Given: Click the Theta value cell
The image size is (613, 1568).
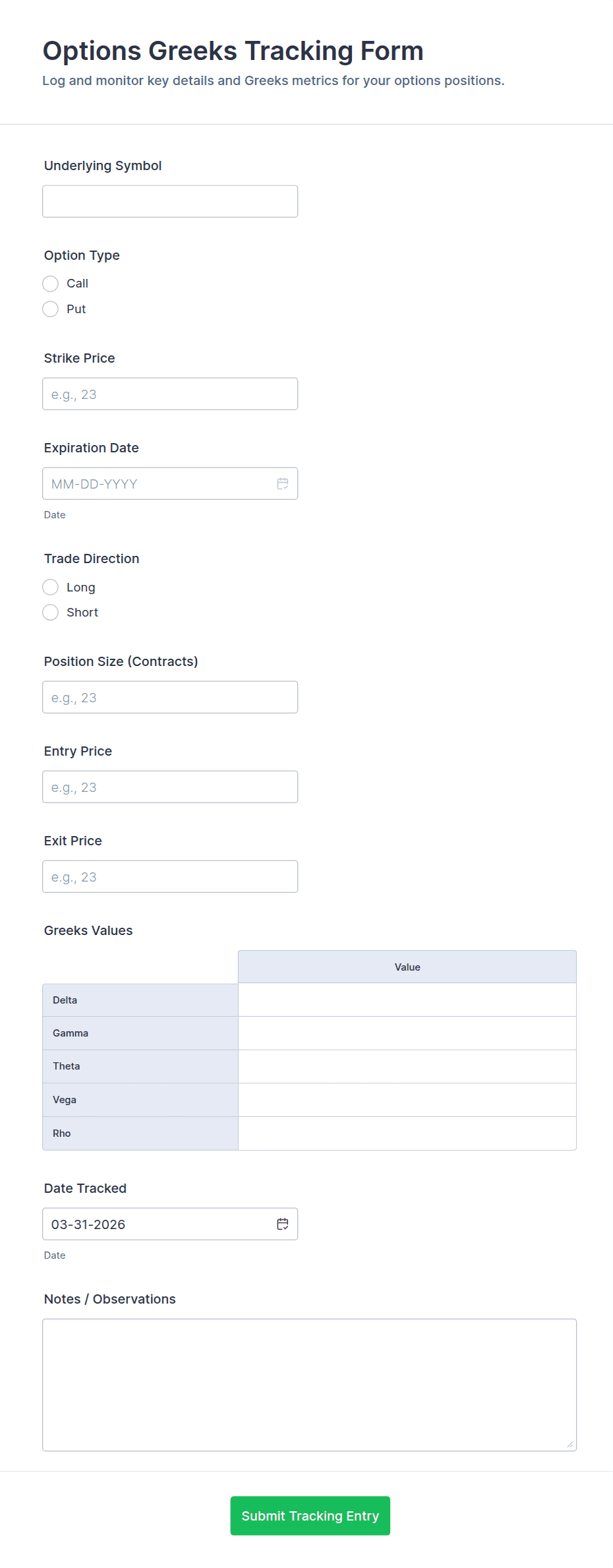Looking at the screenshot, I should (x=407, y=1066).
